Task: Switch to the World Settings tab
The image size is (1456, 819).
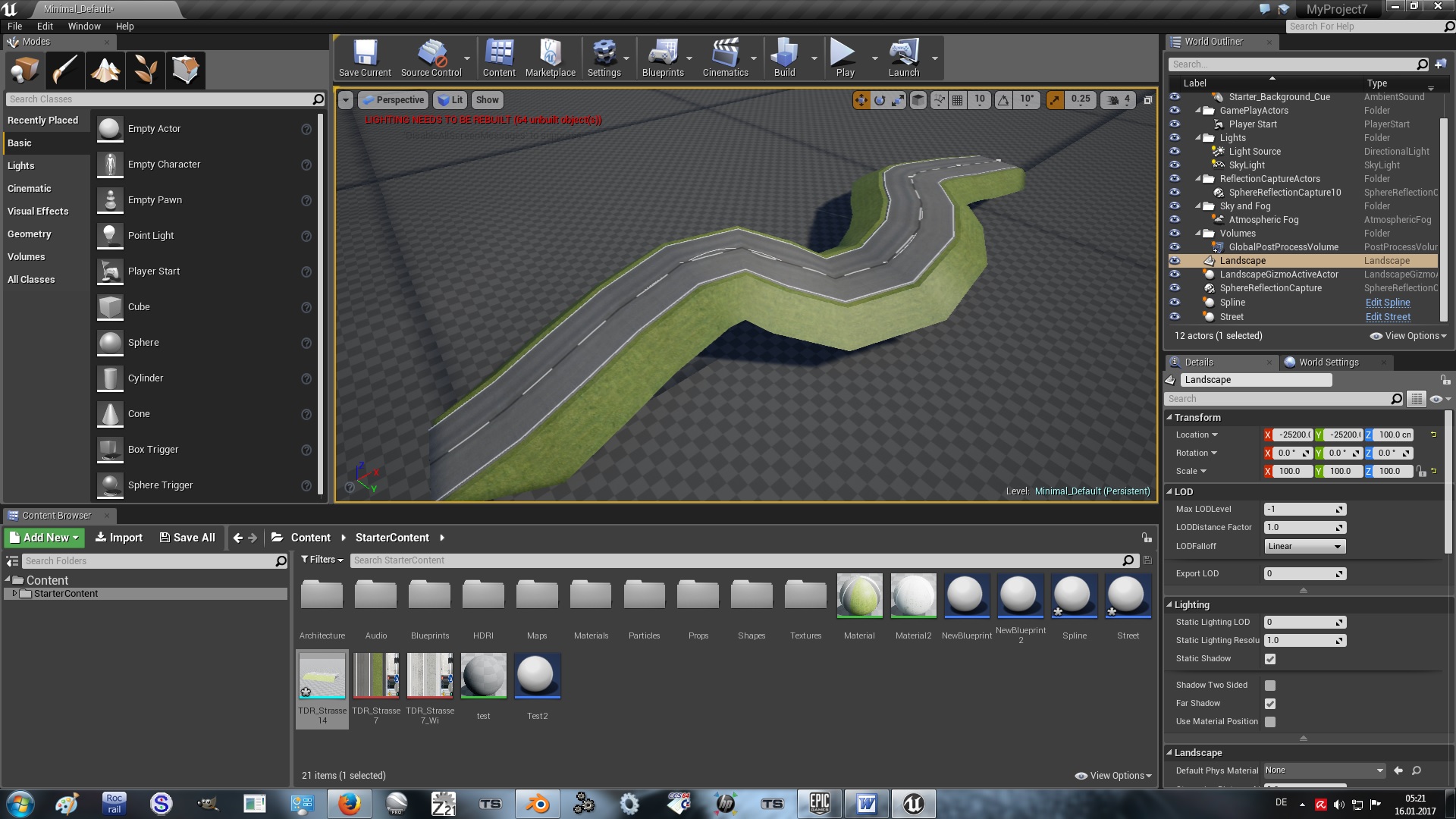Action: tap(1329, 362)
